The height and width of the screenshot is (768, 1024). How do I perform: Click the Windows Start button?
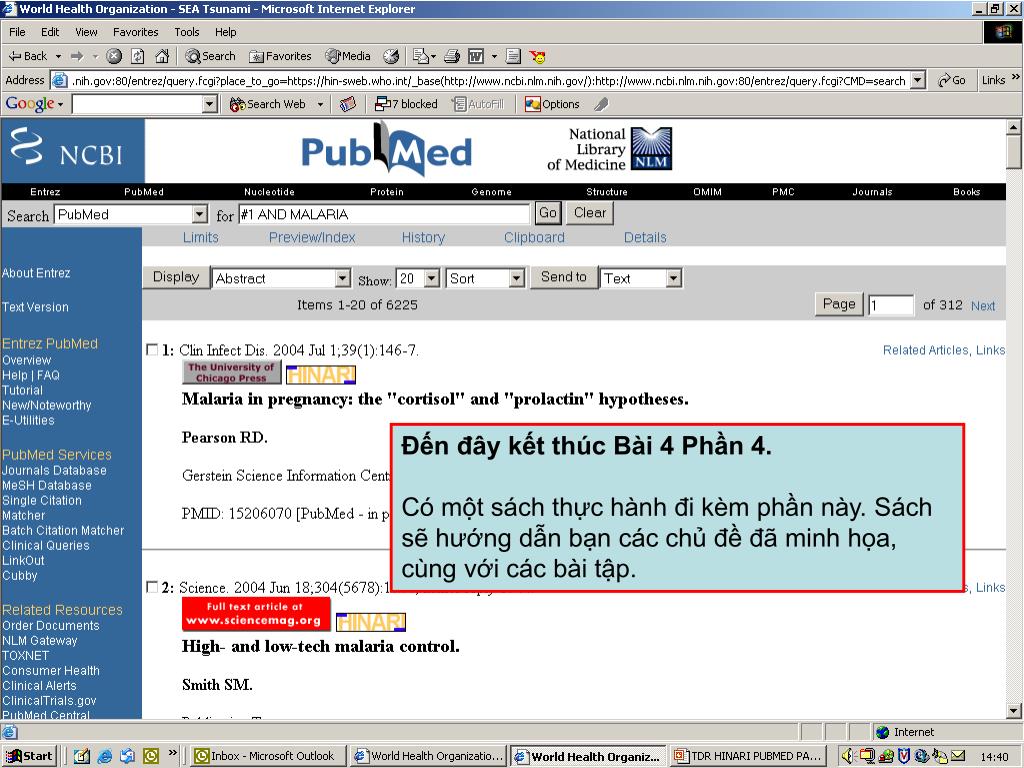[29, 756]
